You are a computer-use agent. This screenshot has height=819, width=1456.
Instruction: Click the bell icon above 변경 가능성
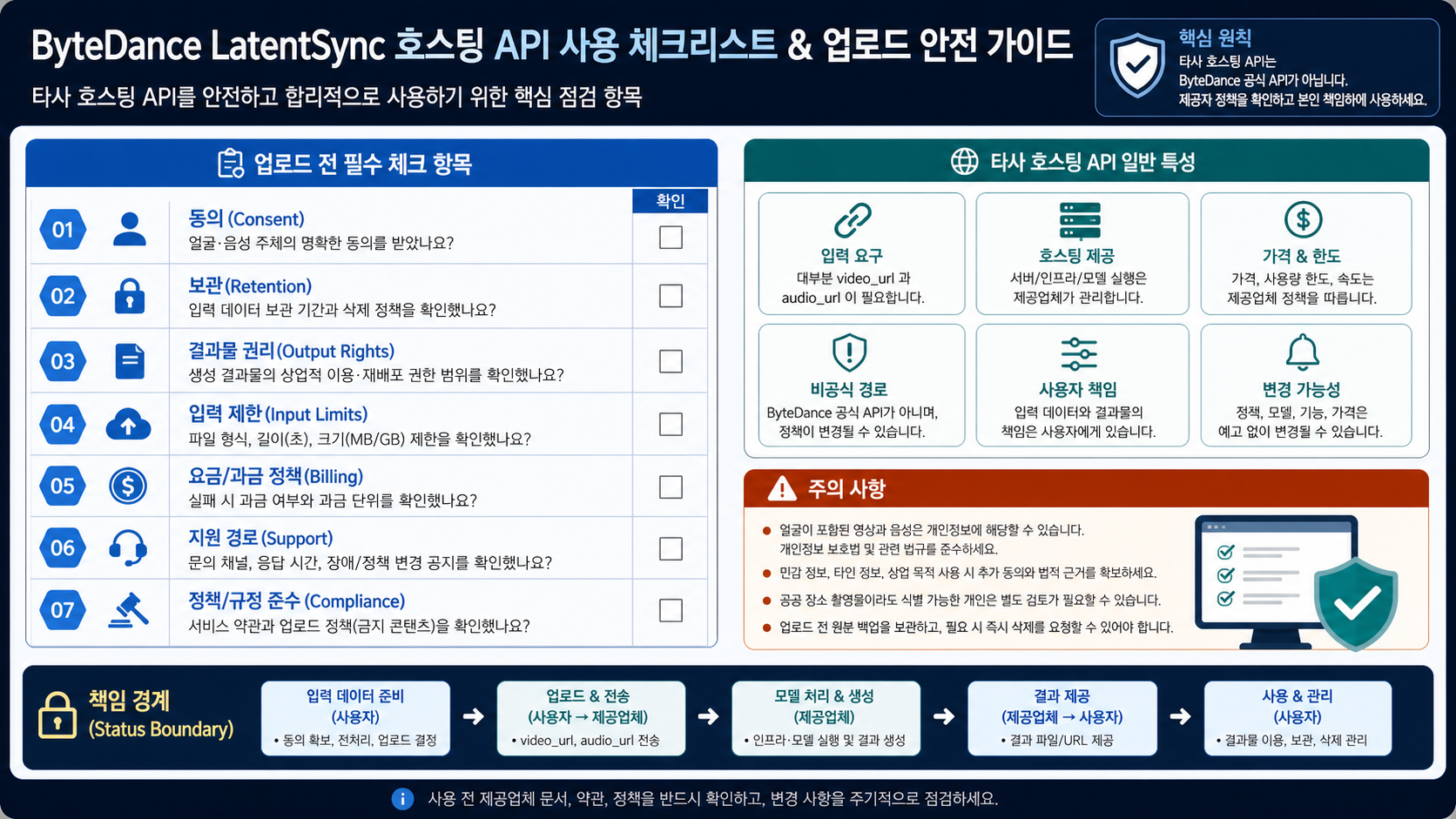pyautogui.click(x=1303, y=352)
